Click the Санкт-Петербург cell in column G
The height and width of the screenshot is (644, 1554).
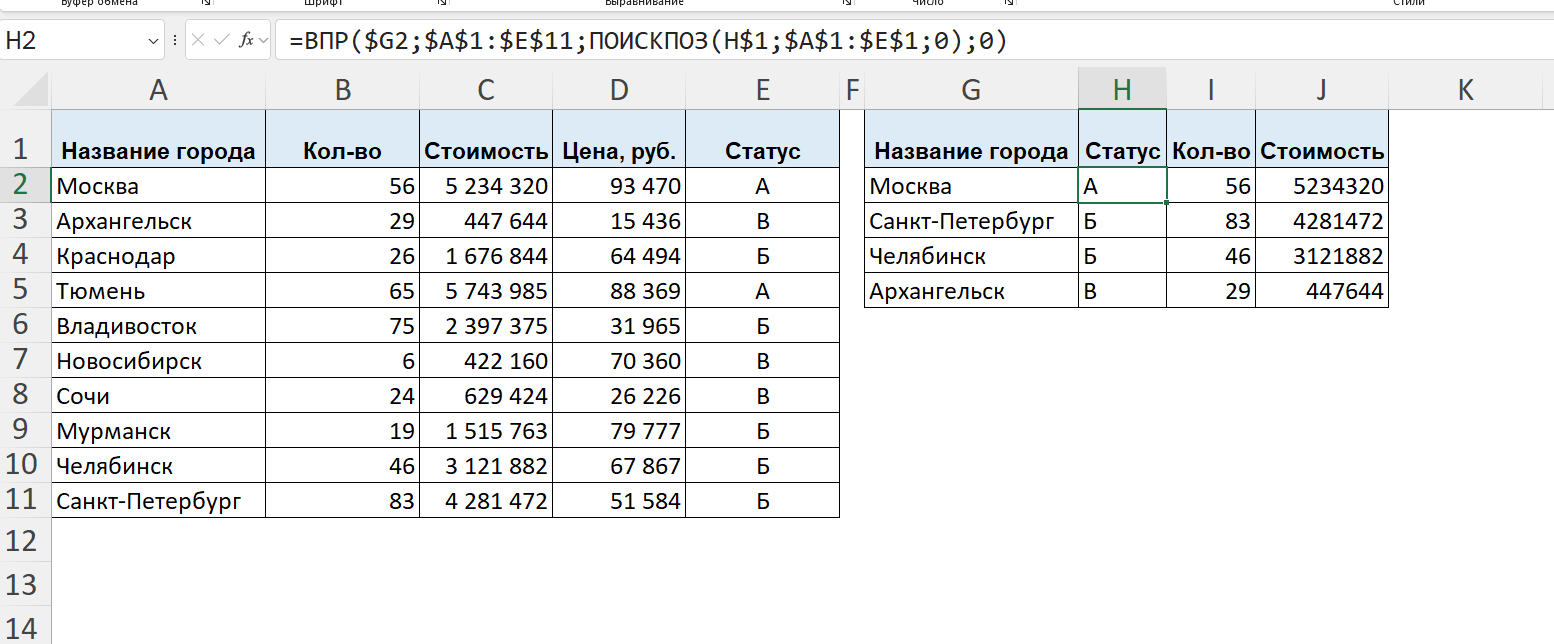coord(971,221)
